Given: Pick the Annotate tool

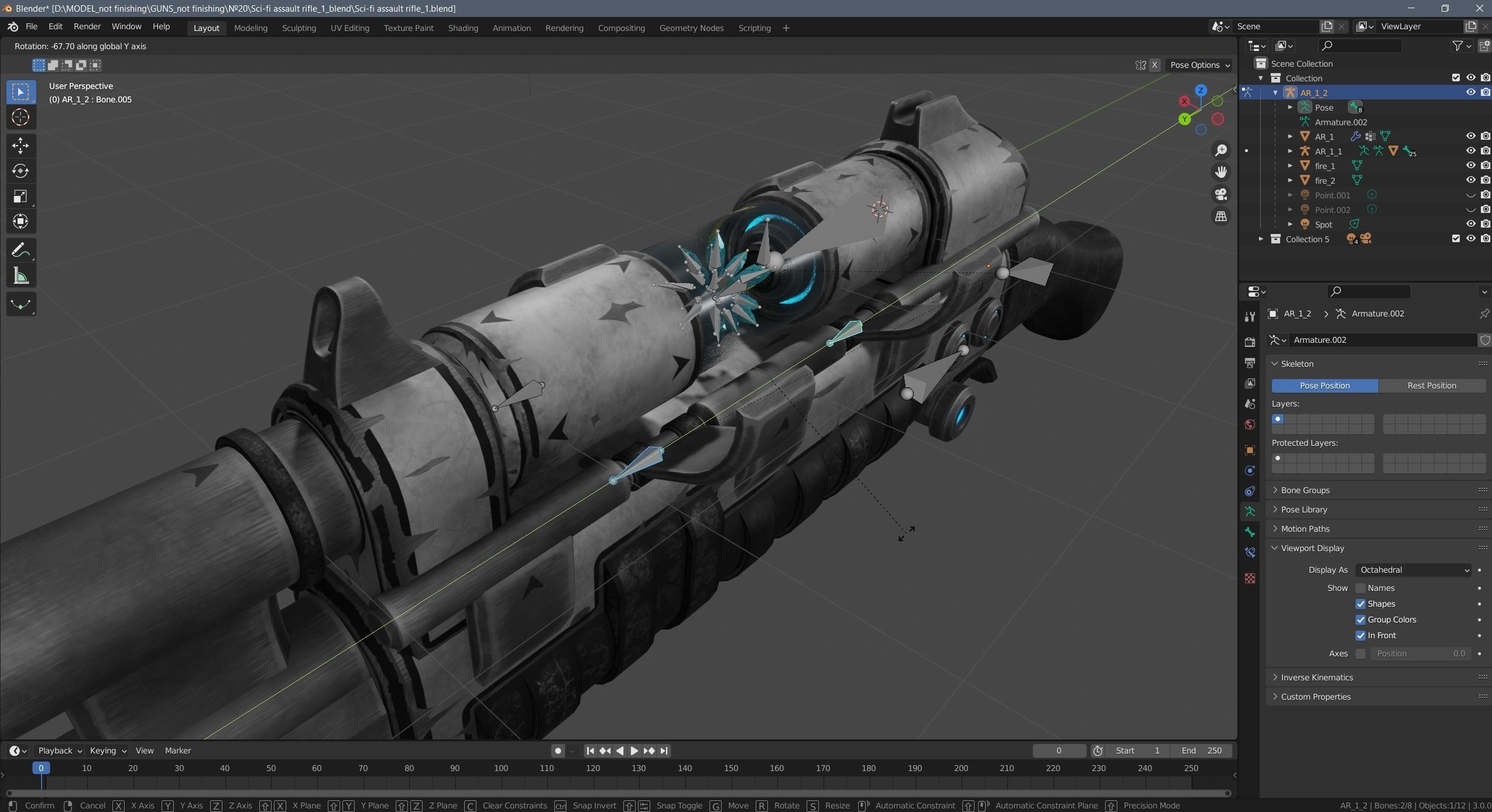Looking at the screenshot, I should [21, 250].
